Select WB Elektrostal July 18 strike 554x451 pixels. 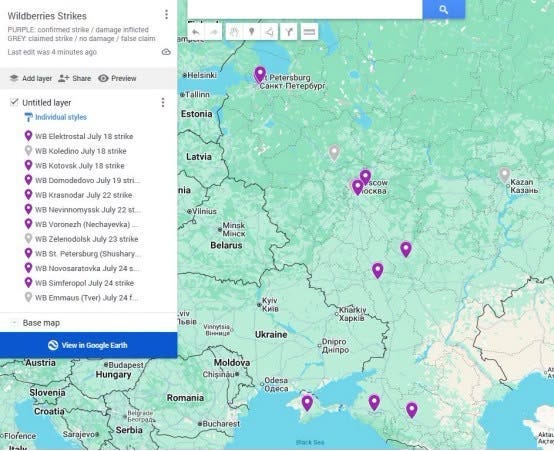click(x=79, y=136)
